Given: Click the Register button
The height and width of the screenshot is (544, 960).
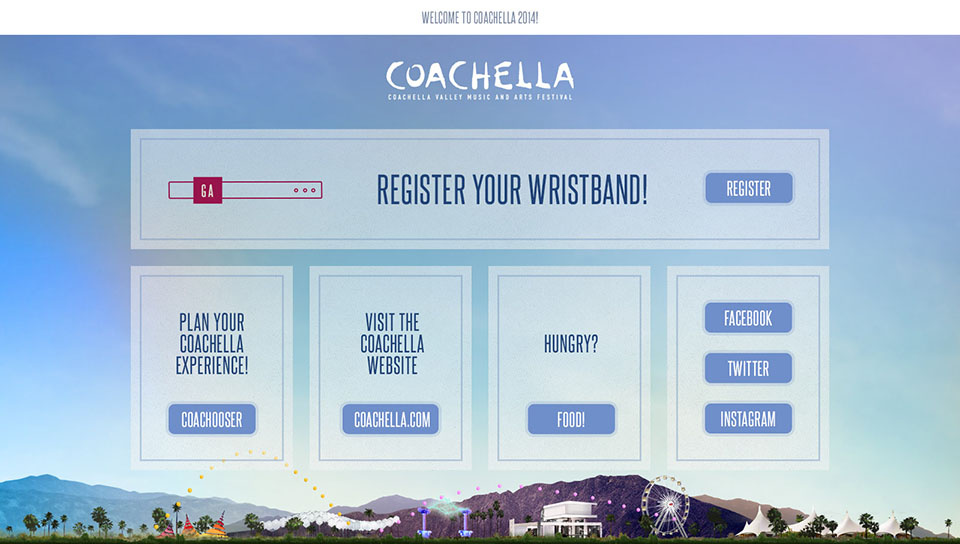Looking at the screenshot, I should (x=748, y=188).
